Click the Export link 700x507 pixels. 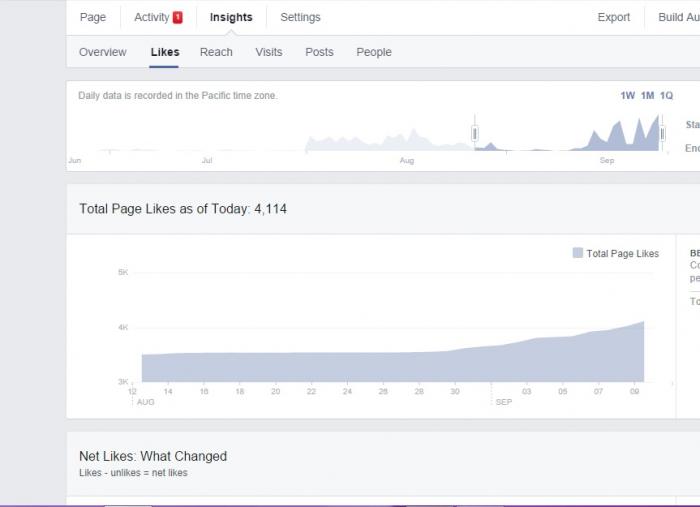614,17
